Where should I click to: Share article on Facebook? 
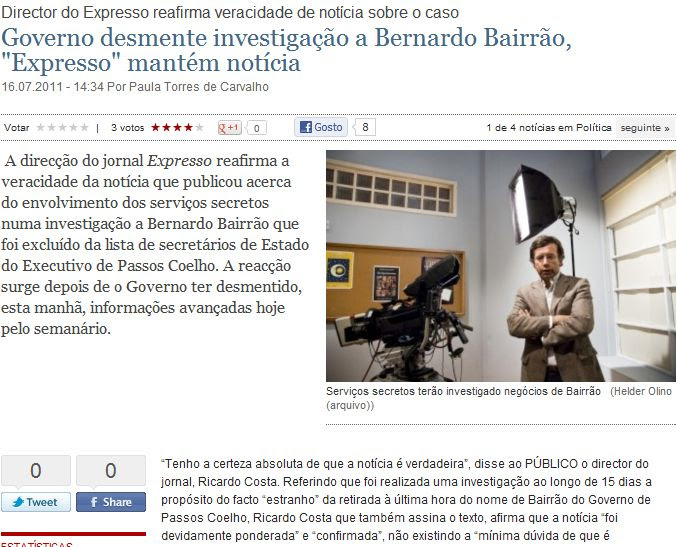coord(111,502)
